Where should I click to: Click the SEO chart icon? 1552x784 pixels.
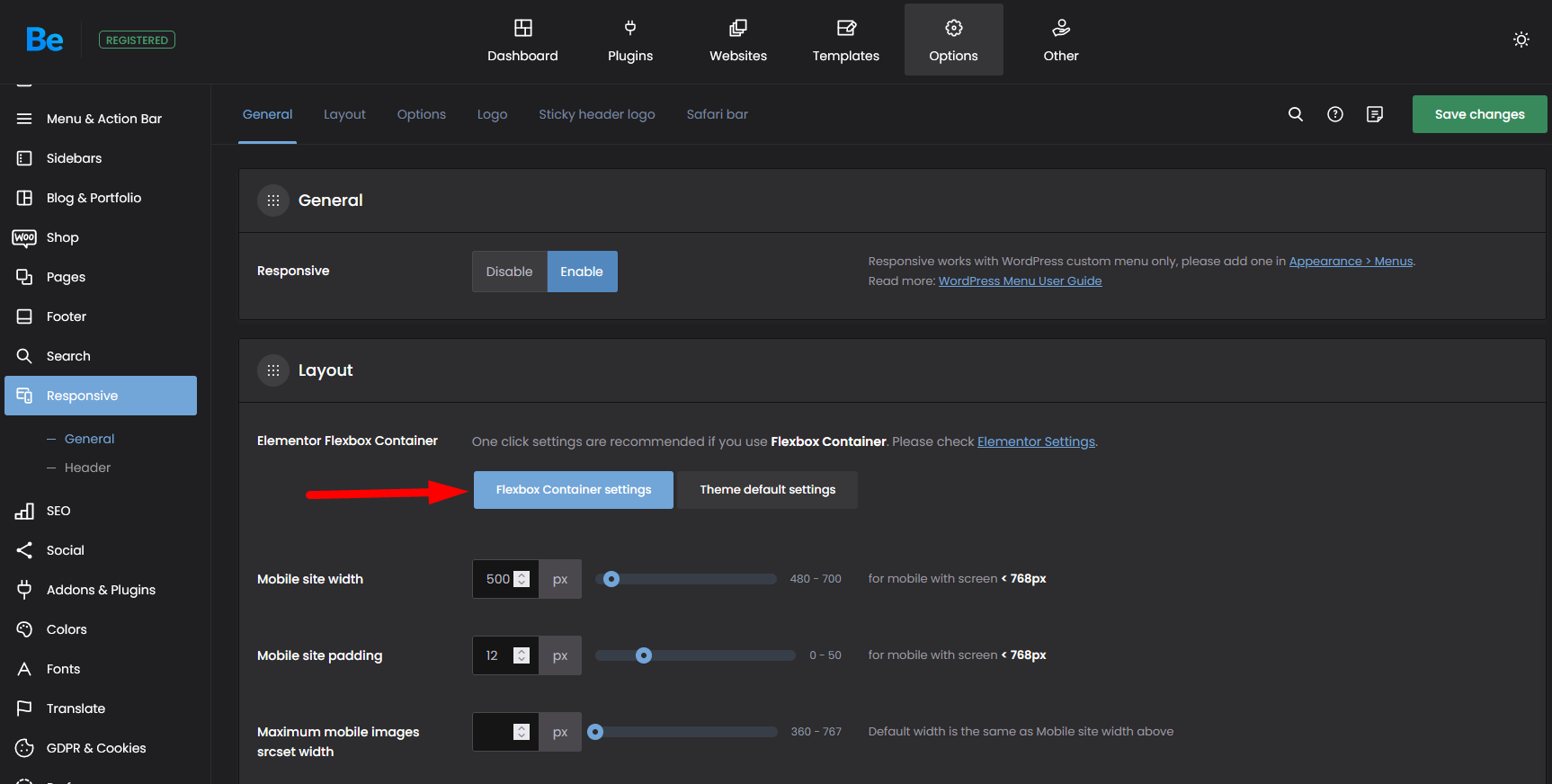[24, 511]
